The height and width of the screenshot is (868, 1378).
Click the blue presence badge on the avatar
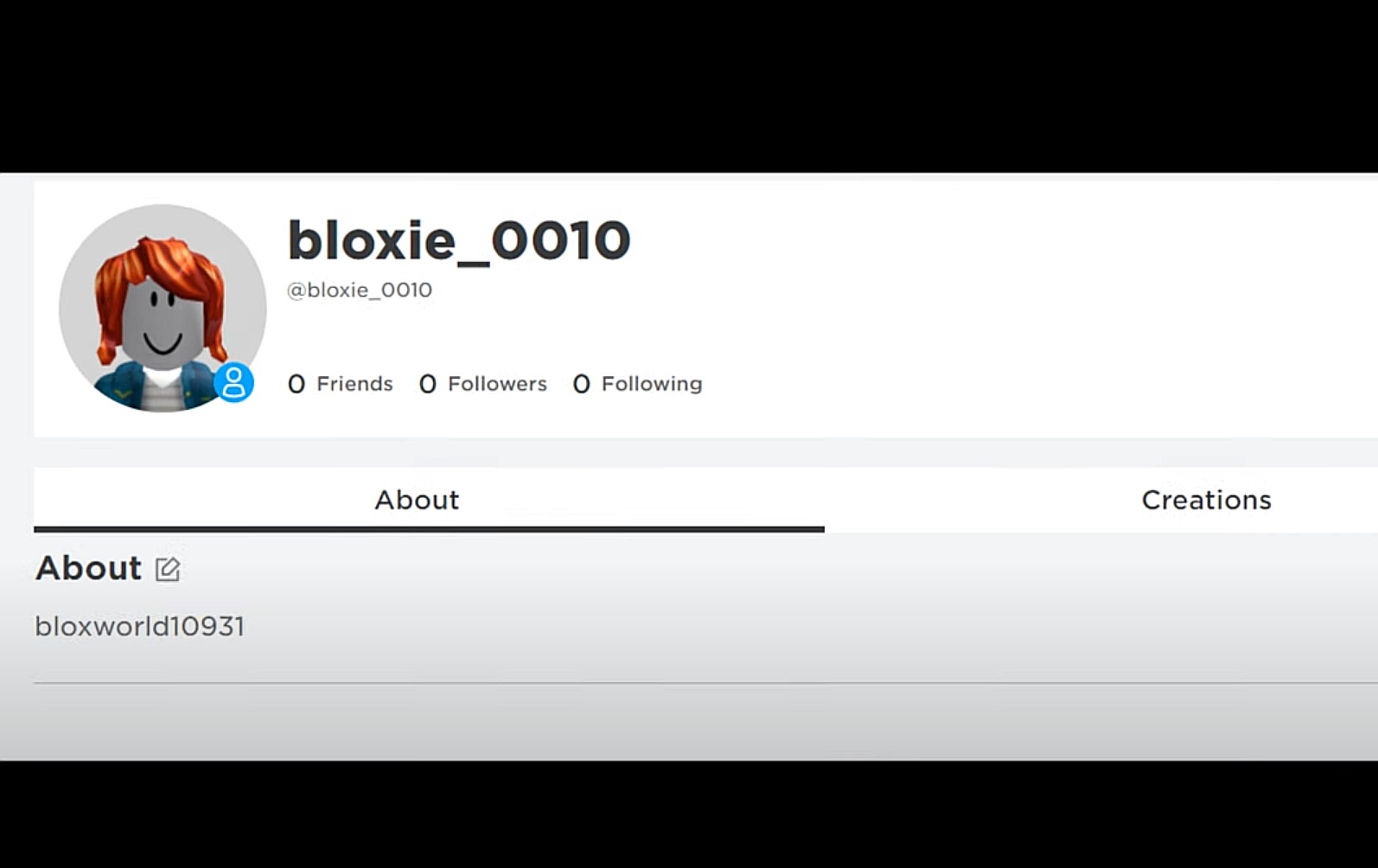(233, 382)
